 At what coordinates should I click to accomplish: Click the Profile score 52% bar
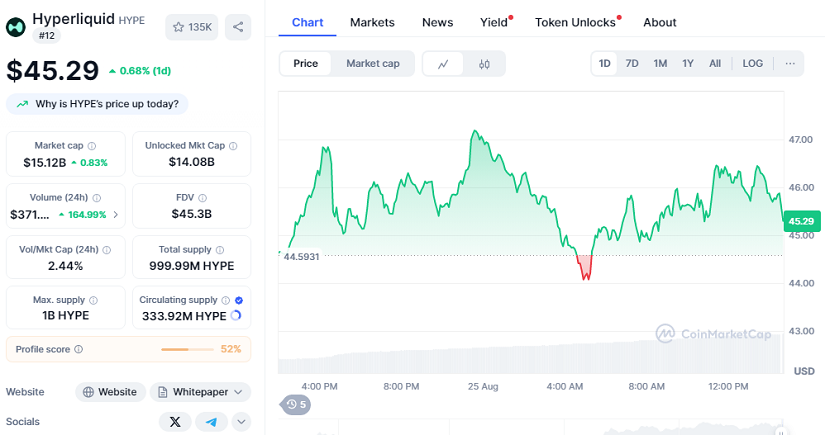click(x=187, y=349)
